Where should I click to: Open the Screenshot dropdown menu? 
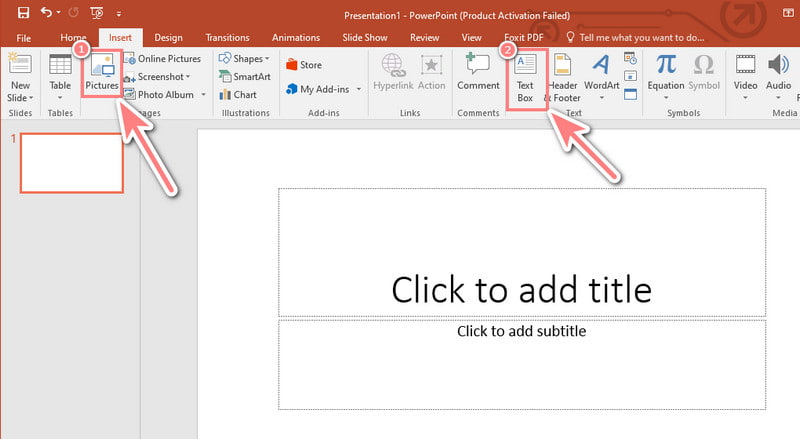164,77
